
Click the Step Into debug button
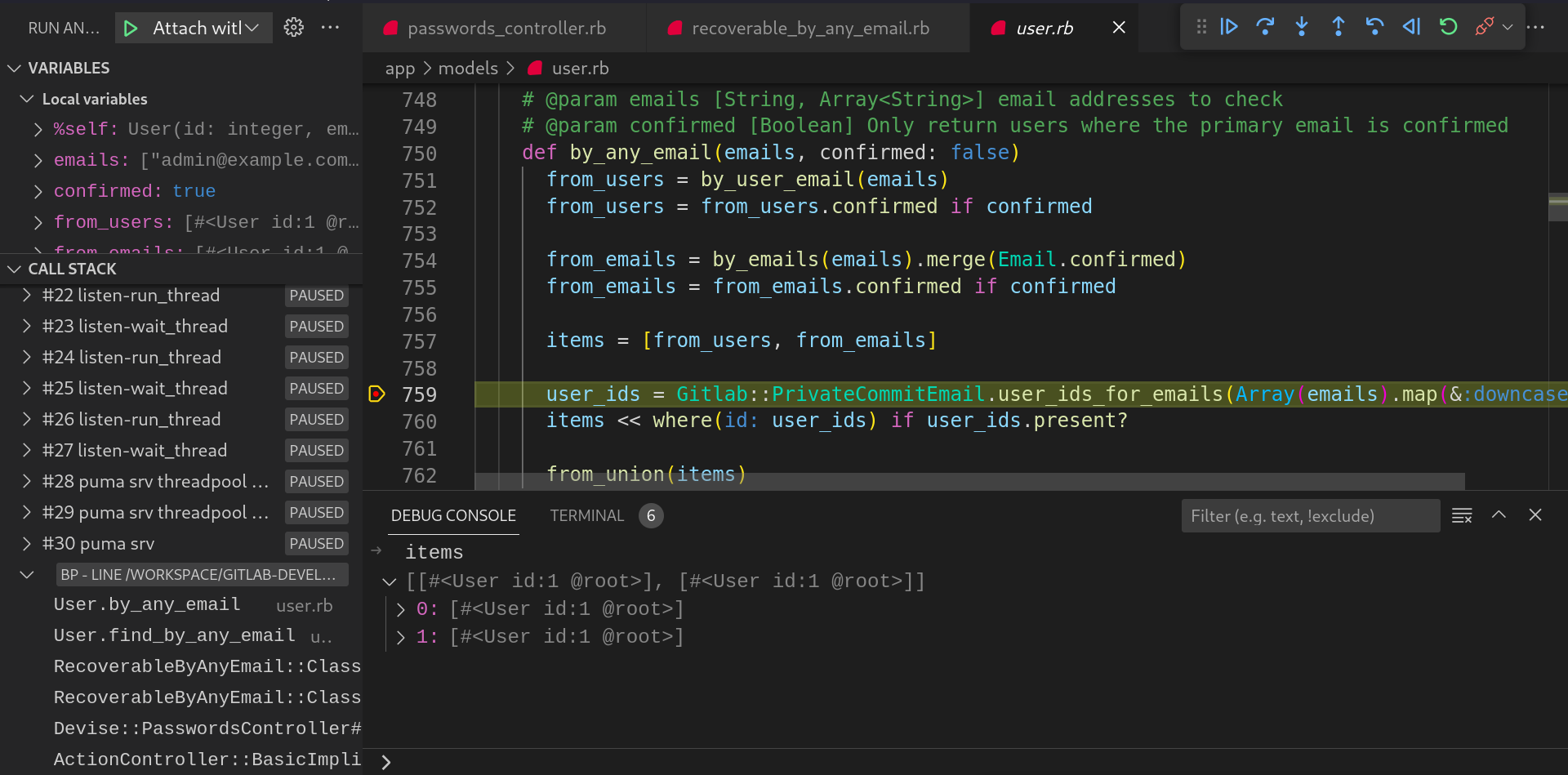1302,27
